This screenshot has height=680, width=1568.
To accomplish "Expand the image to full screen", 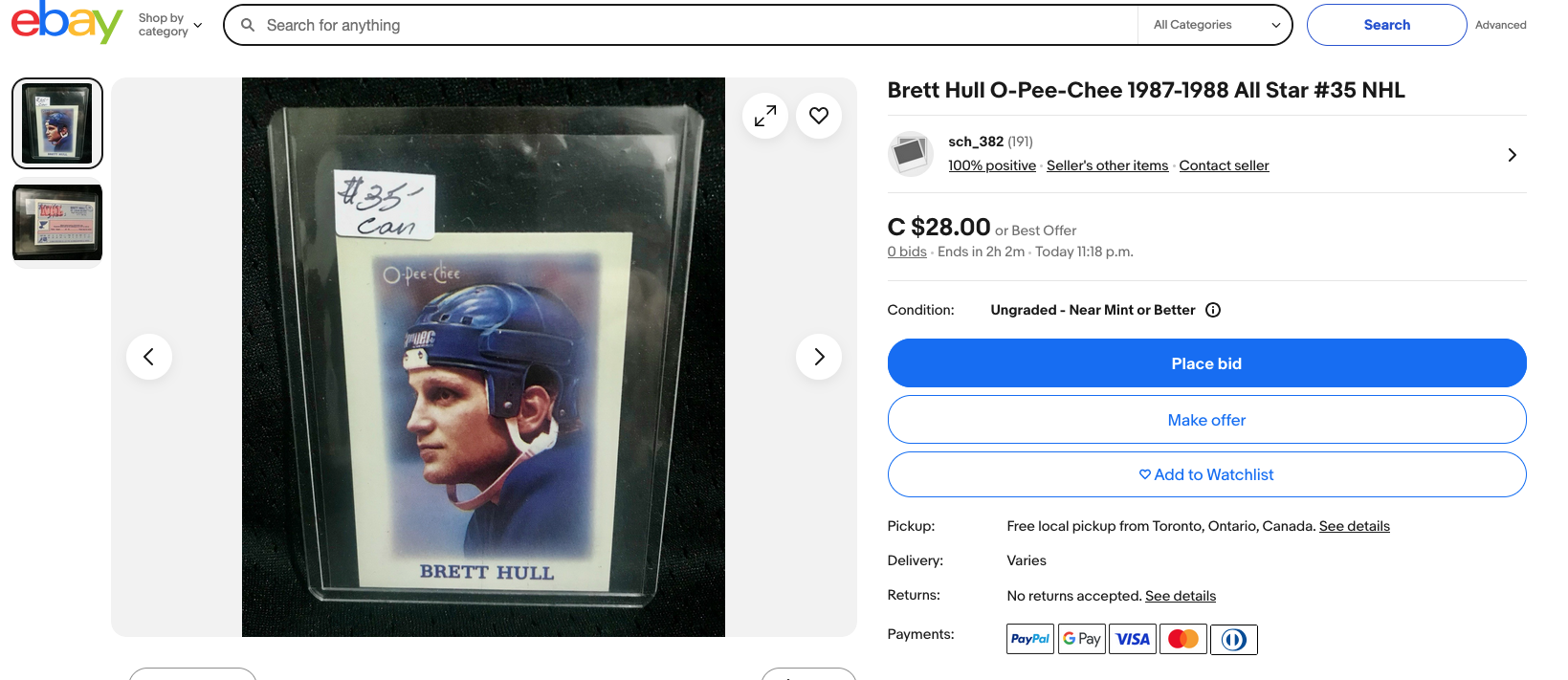I will point(765,116).
